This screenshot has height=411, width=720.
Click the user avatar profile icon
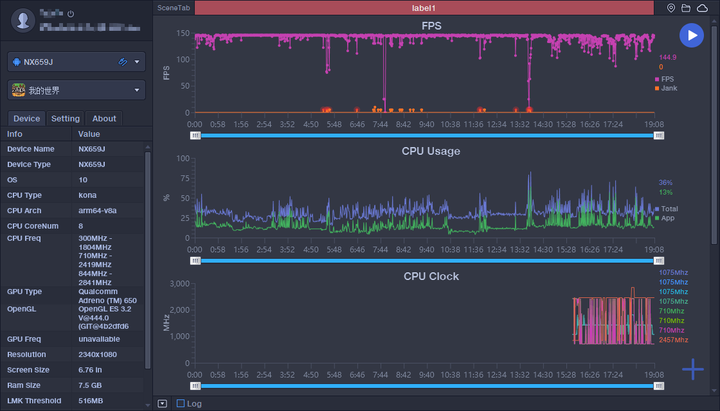tap(22, 21)
